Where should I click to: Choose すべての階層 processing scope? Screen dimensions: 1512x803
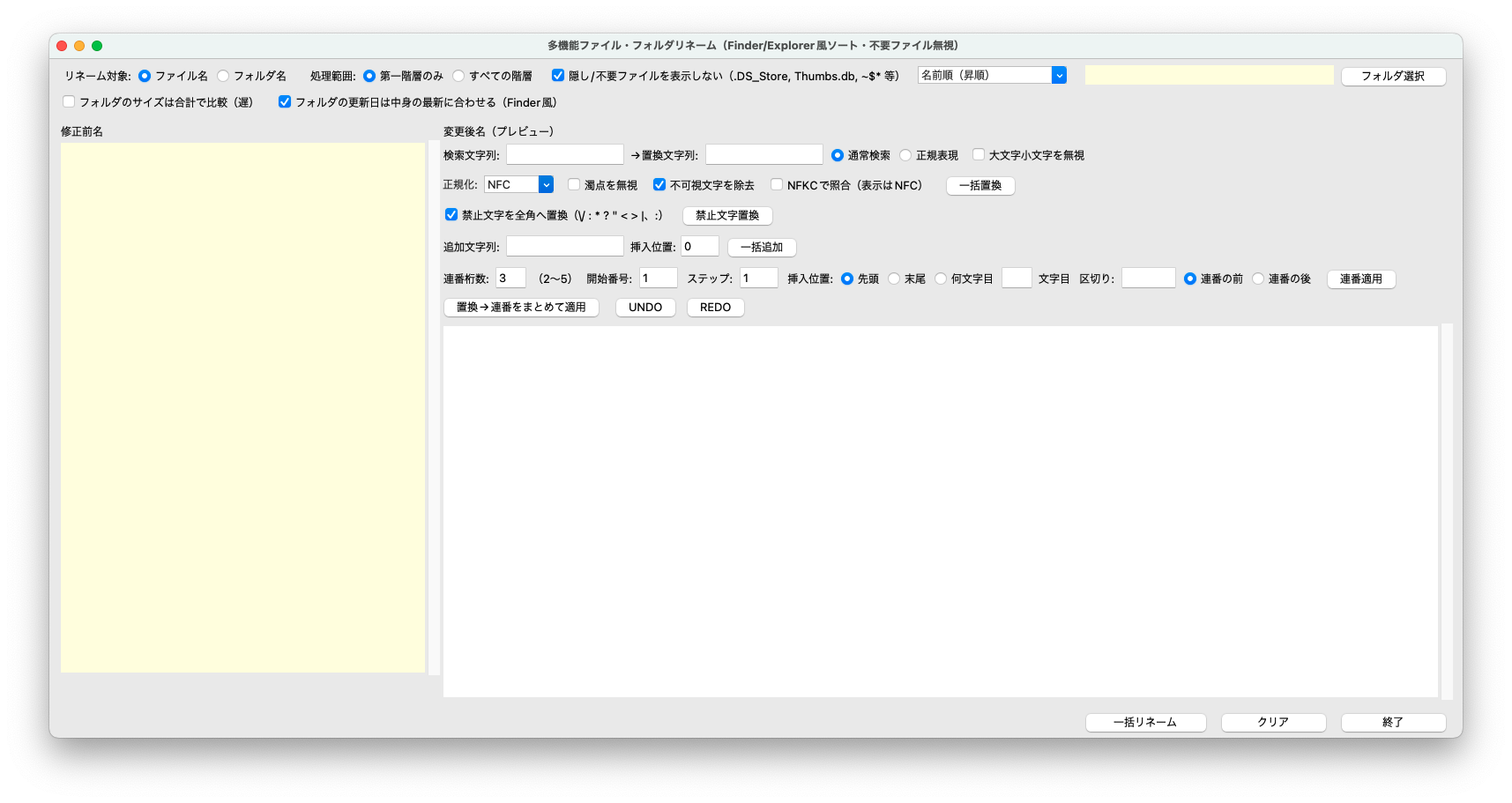coord(459,76)
